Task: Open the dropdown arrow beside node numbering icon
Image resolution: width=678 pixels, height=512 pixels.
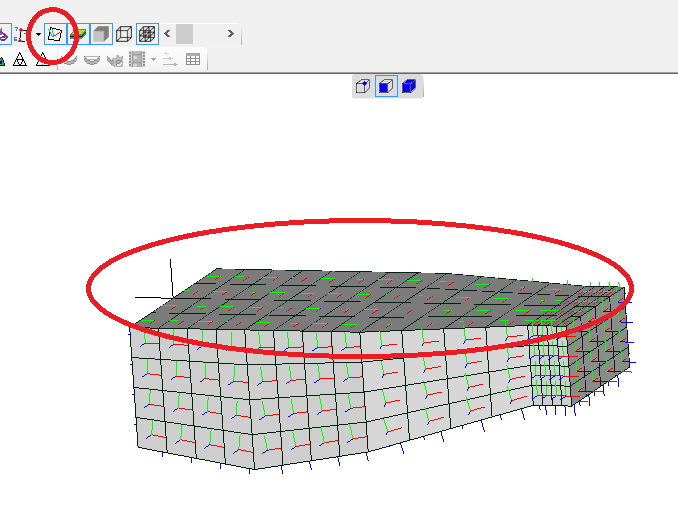Action: 38,34
